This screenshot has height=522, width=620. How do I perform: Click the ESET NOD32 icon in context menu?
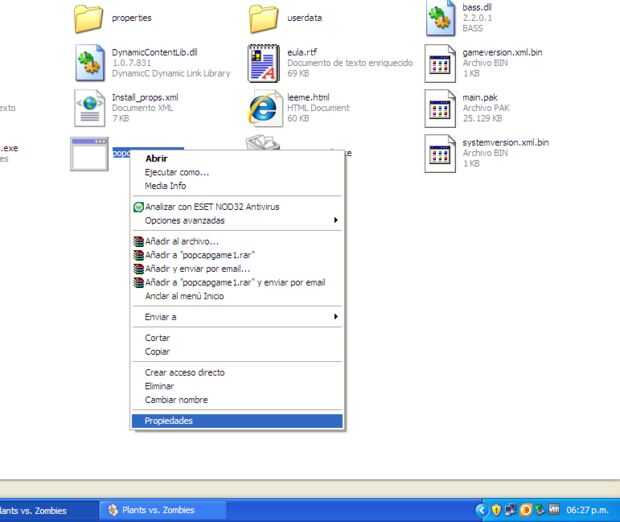(138, 207)
